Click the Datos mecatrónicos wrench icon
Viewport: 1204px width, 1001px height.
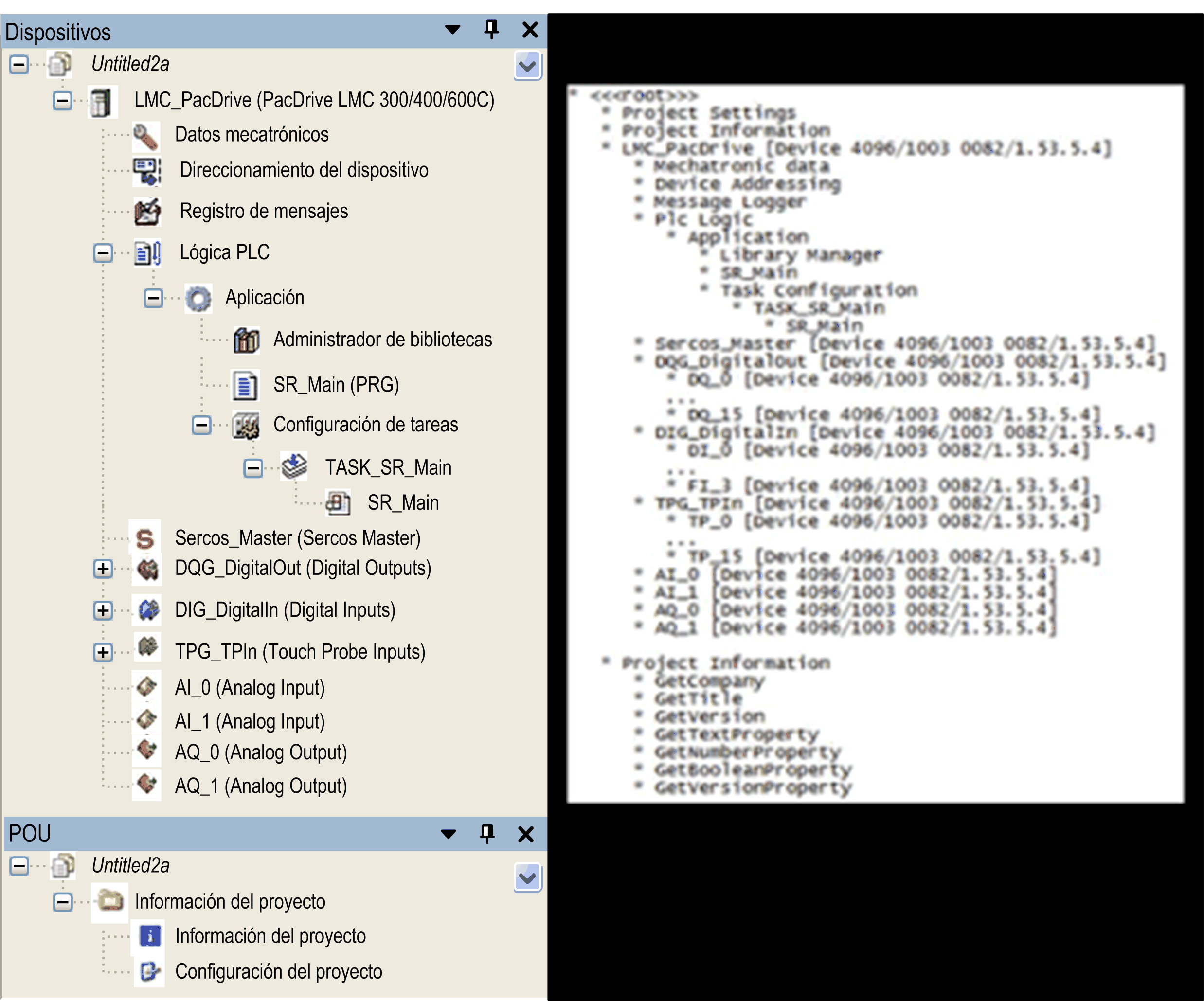[145, 135]
